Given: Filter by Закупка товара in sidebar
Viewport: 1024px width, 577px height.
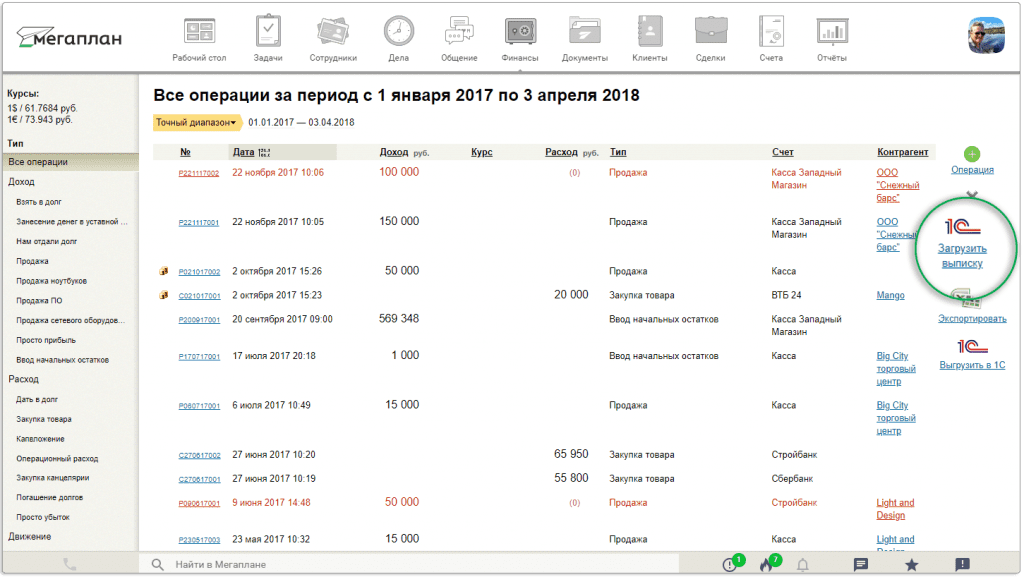Looking at the screenshot, I should click(44, 419).
